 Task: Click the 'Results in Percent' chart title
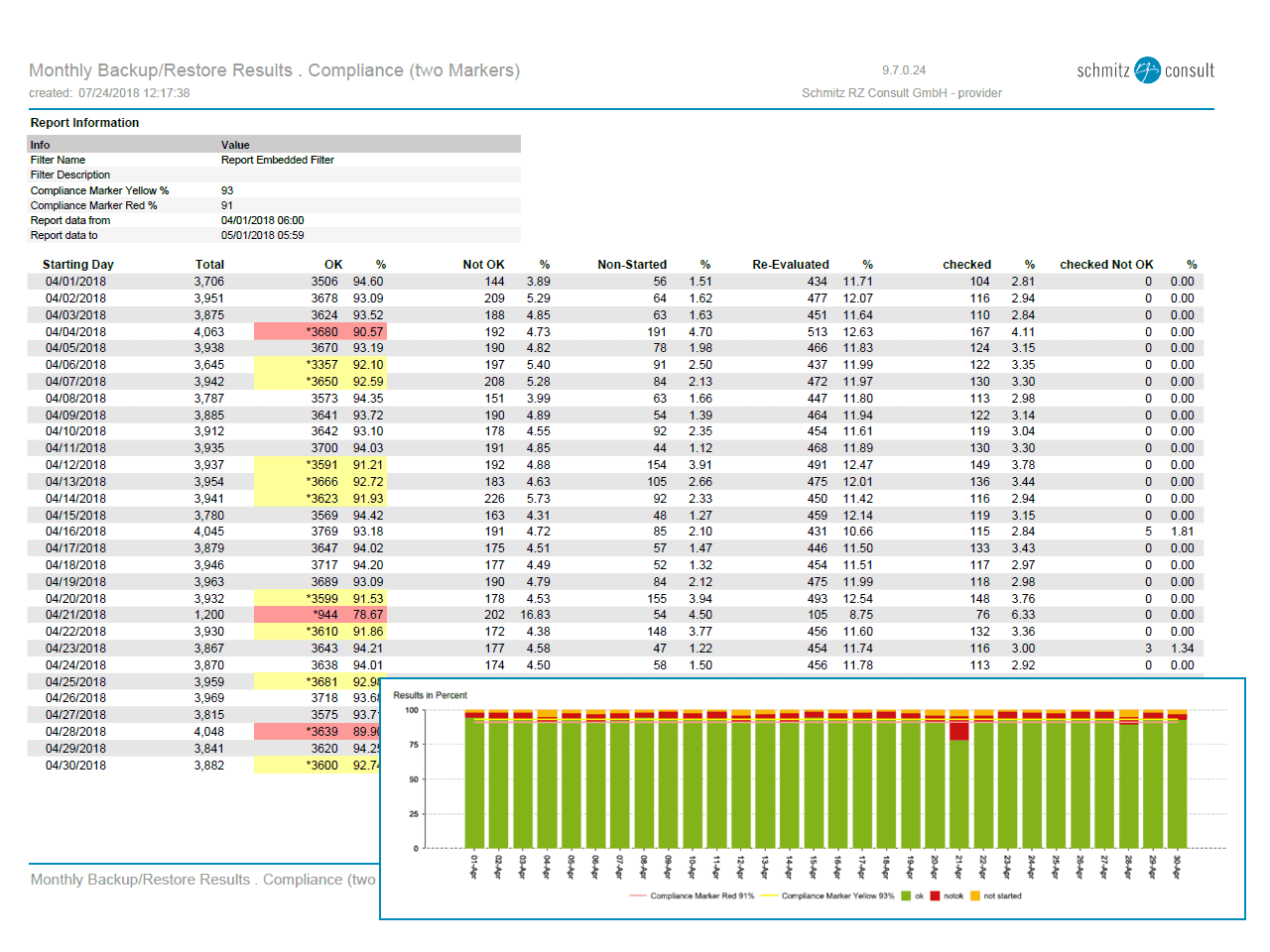coord(430,695)
